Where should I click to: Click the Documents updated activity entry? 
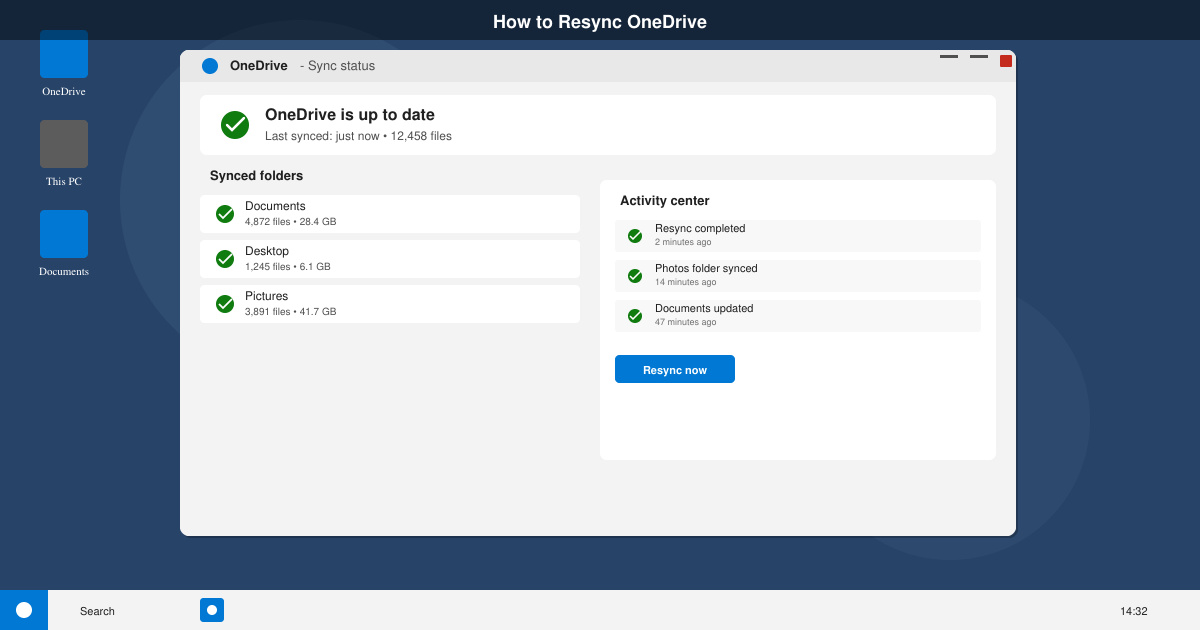(x=798, y=316)
